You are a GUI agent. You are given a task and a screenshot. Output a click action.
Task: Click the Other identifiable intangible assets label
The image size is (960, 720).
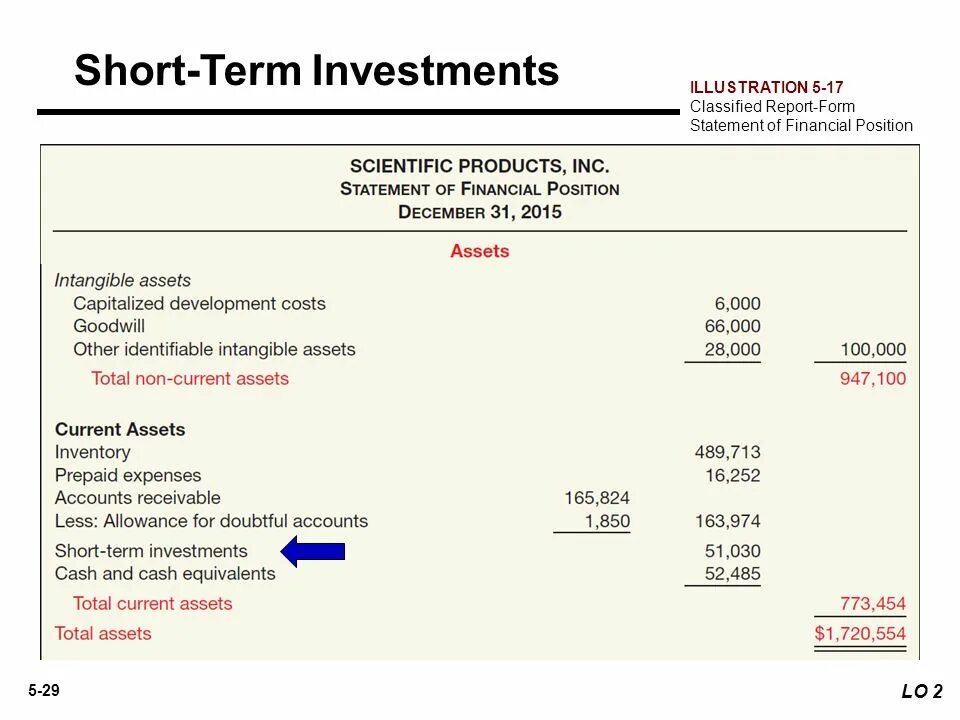coord(214,350)
